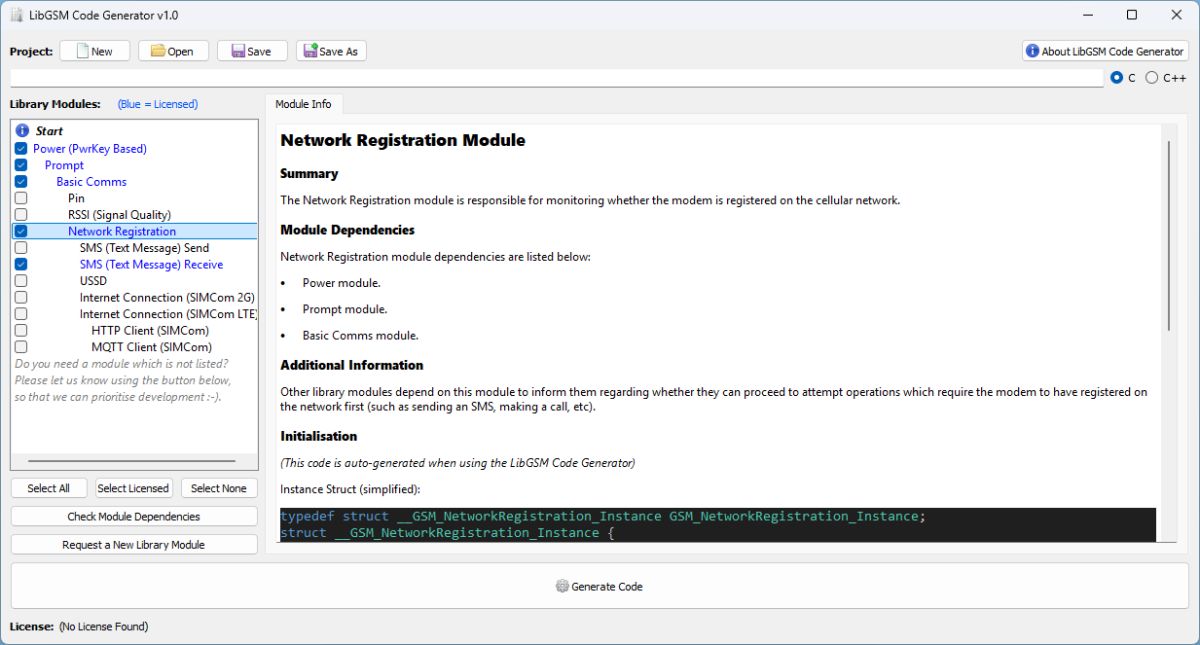This screenshot has height=645, width=1200.
Task: Click the Save project button
Action: [x=252, y=51]
